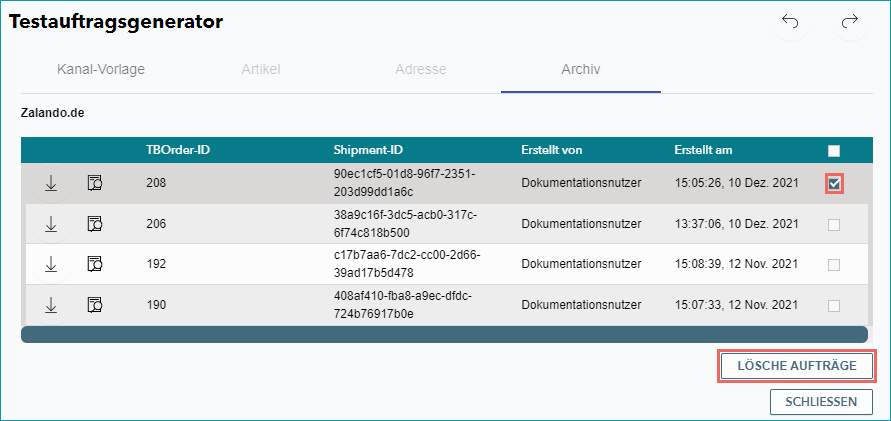Open preview icon for order 208
891x421 pixels.
pyautogui.click(x=95, y=184)
